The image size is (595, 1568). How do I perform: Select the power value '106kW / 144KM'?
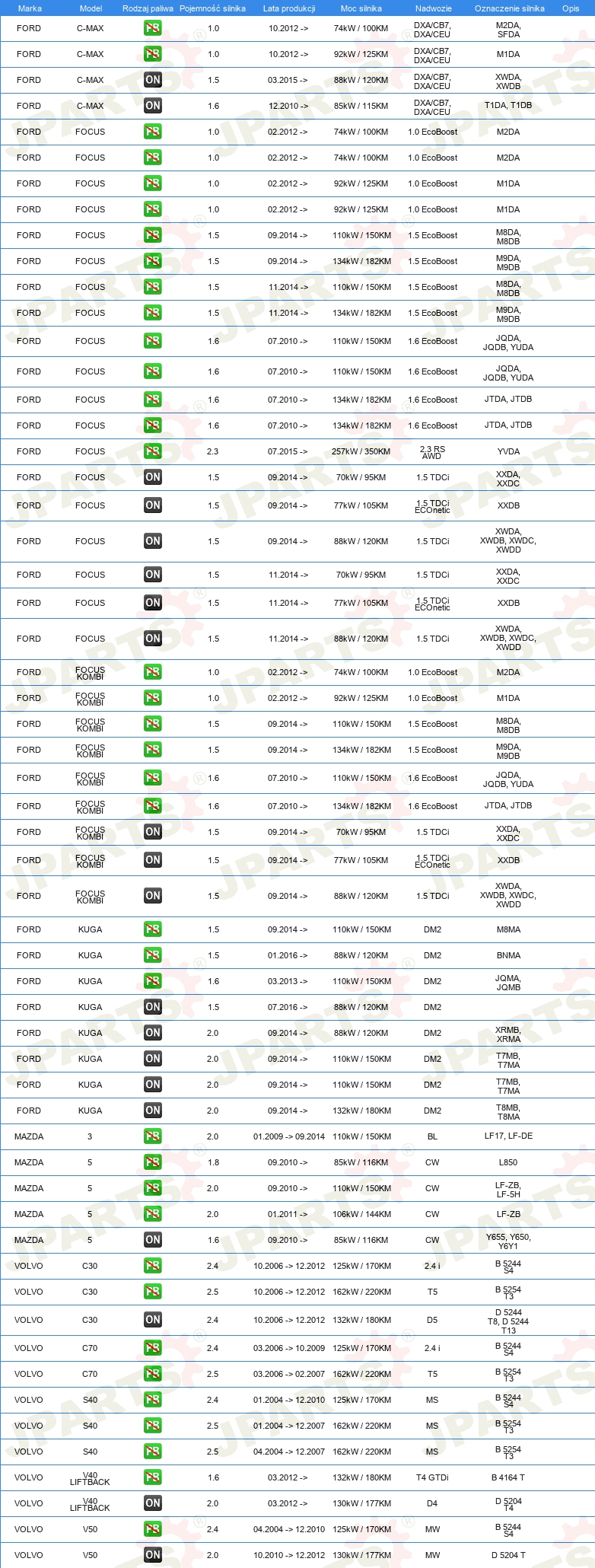pos(361,1214)
